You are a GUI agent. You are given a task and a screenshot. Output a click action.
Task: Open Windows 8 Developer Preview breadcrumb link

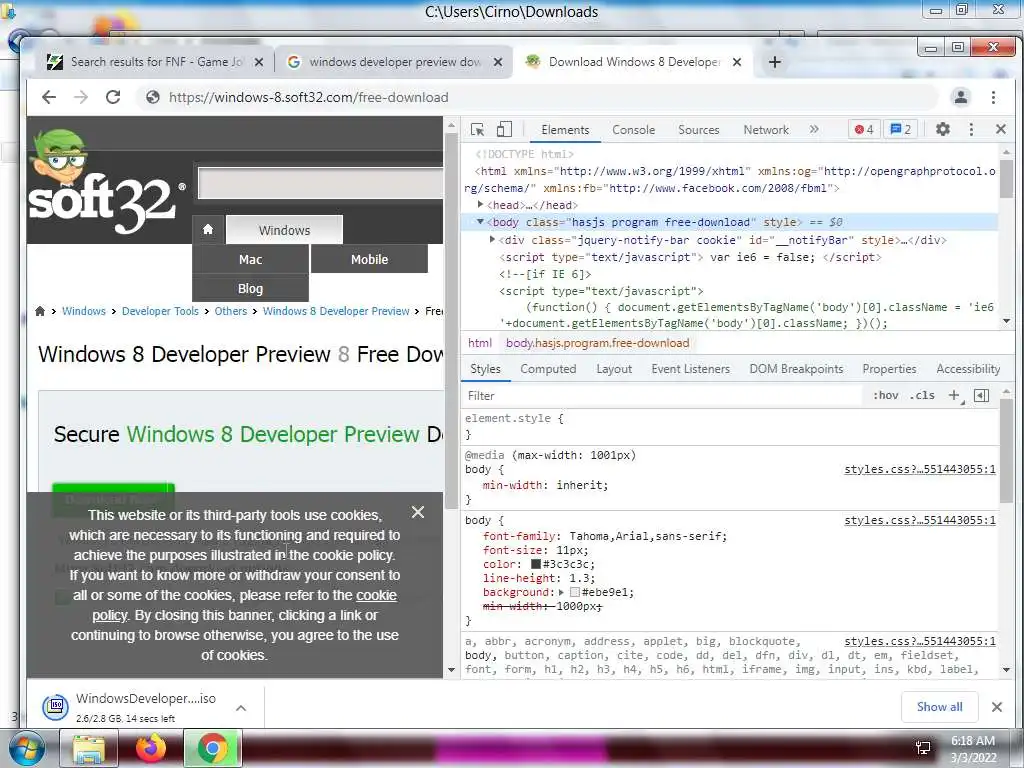pyautogui.click(x=336, y=311)
